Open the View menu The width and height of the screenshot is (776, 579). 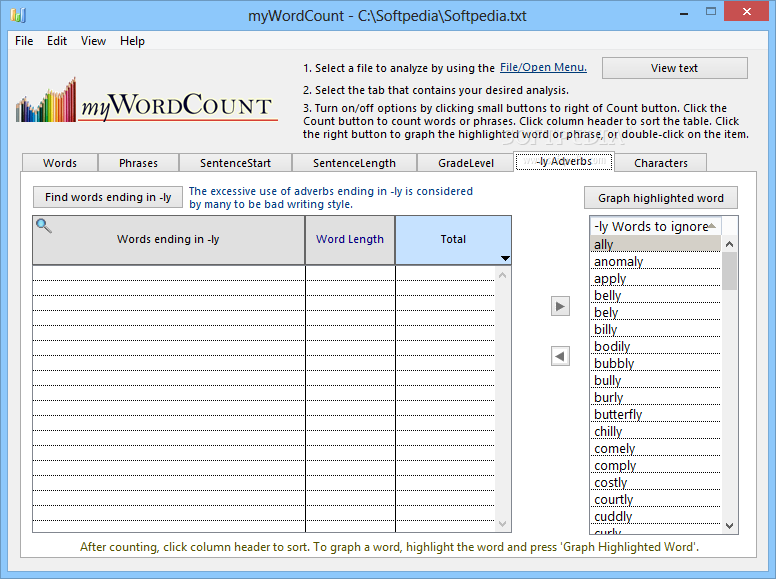point(93,41)
